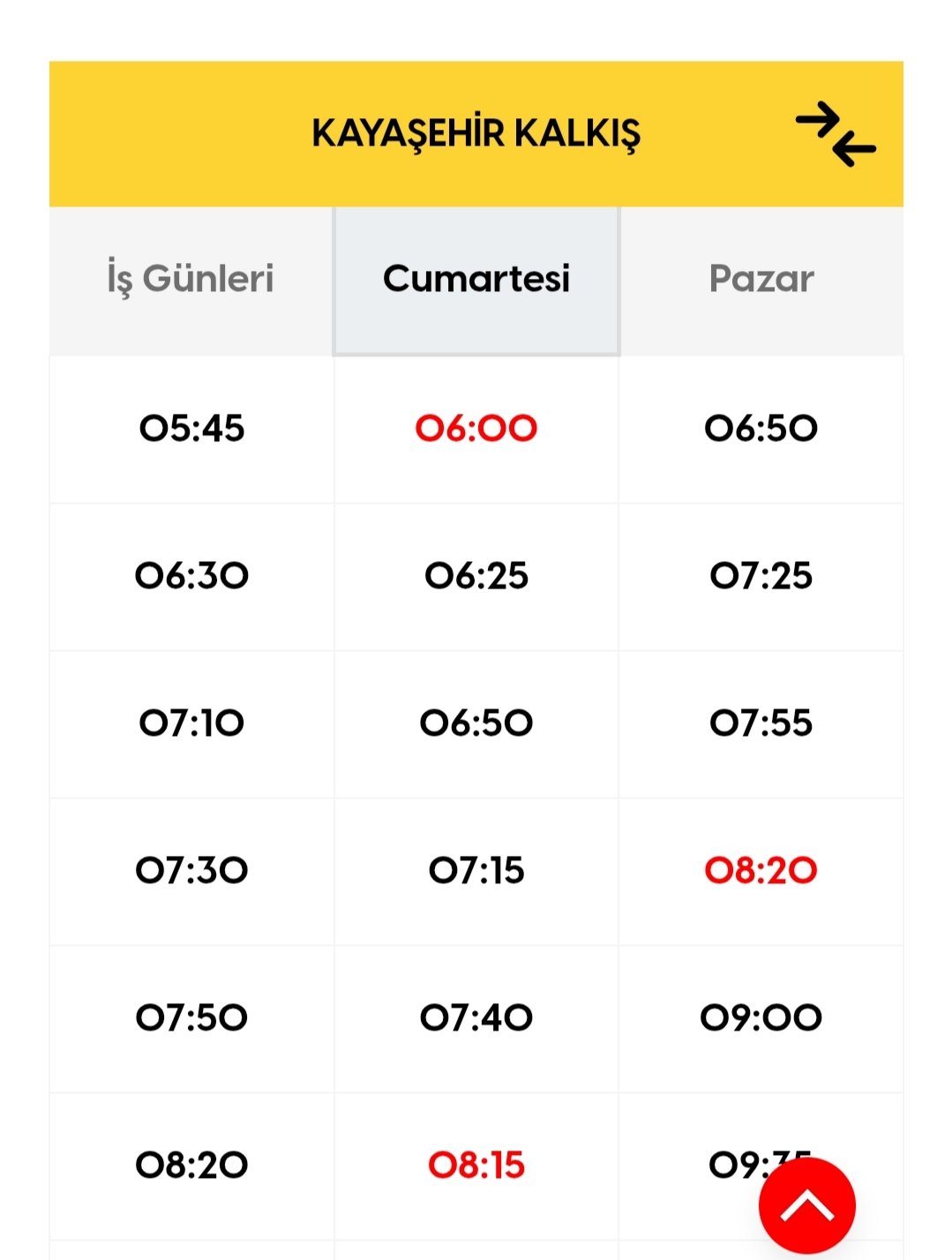Viewport: 952px width, 1260px height.
Task: Open the Pazar schedule tab
Action: click(761, 279)
